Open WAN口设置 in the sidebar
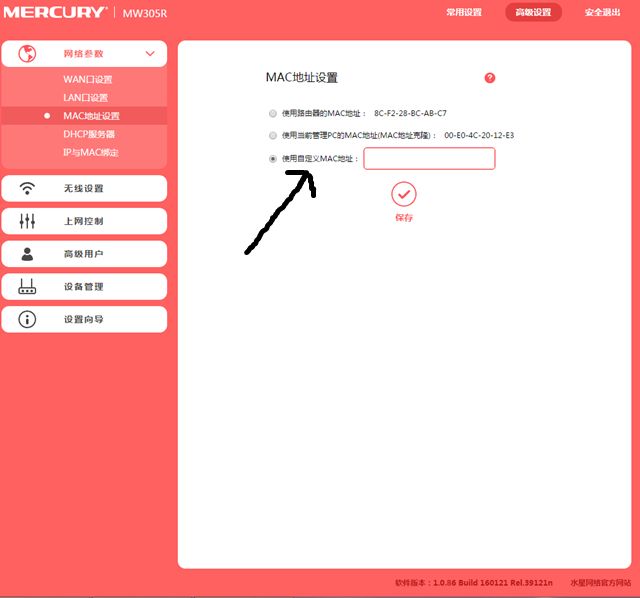The height and width of the screenshot is (598, 640). click(88, 79)
